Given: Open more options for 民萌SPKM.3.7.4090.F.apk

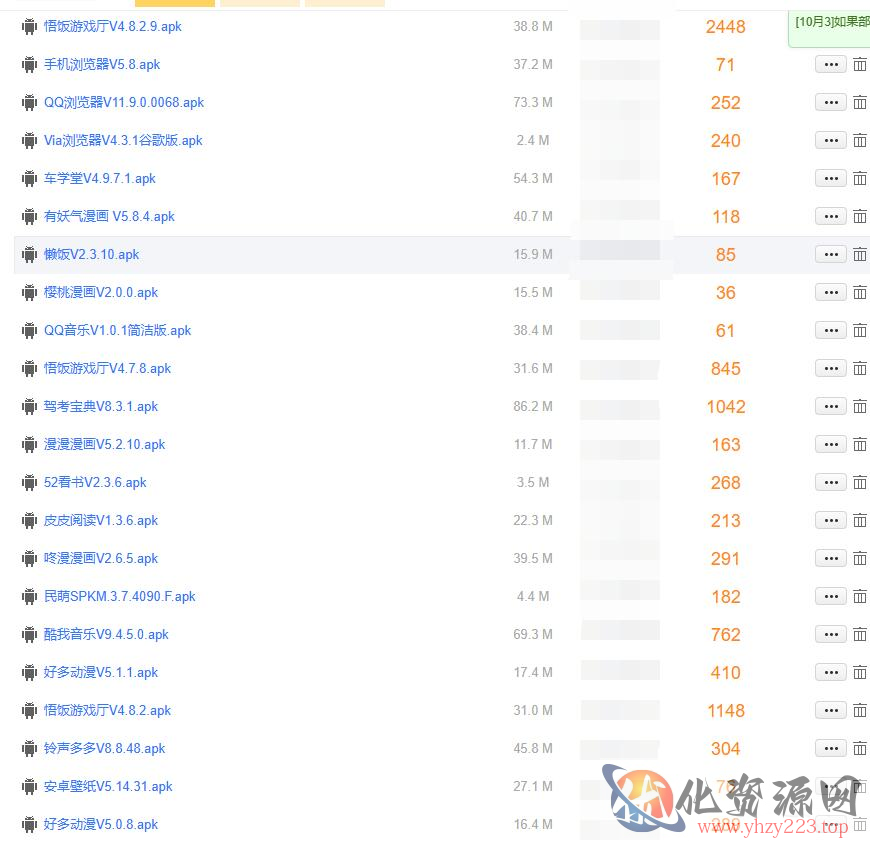Looking at the screenshot, I should click(x=831, y=597).
